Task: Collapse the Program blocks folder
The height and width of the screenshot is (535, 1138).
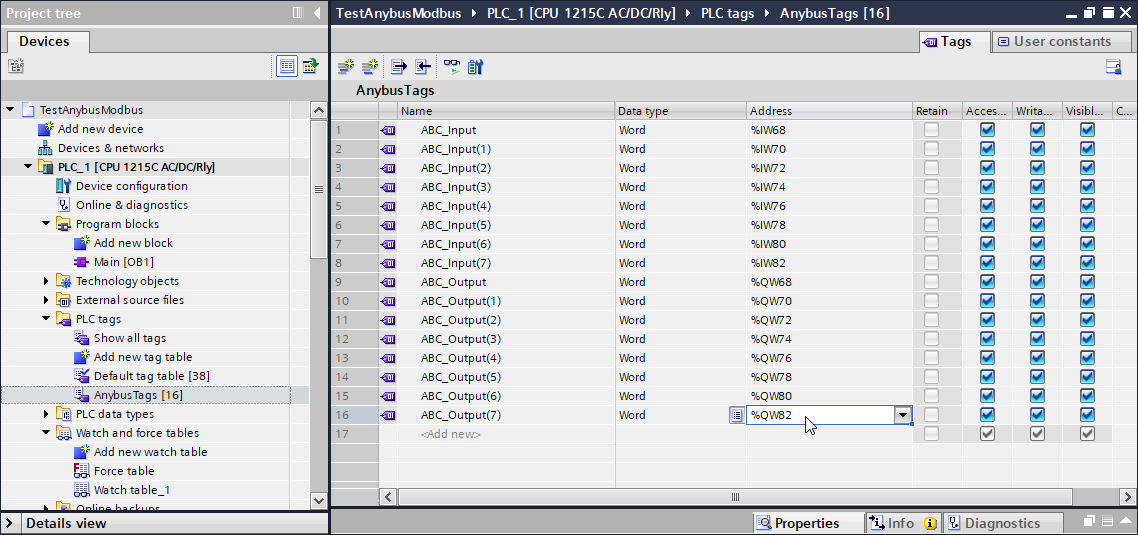Action: coord(46,224)
